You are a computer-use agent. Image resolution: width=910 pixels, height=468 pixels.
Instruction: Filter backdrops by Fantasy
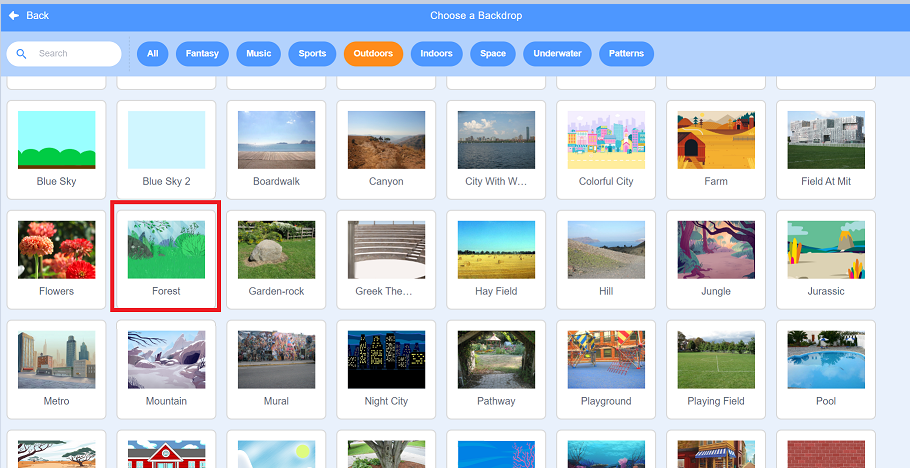click(202, 53)
